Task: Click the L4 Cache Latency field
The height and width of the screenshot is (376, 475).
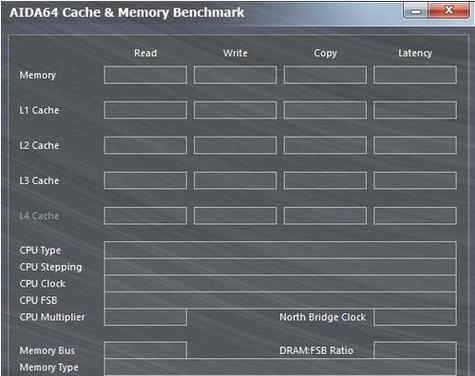Action: click(x=415, y=216)
